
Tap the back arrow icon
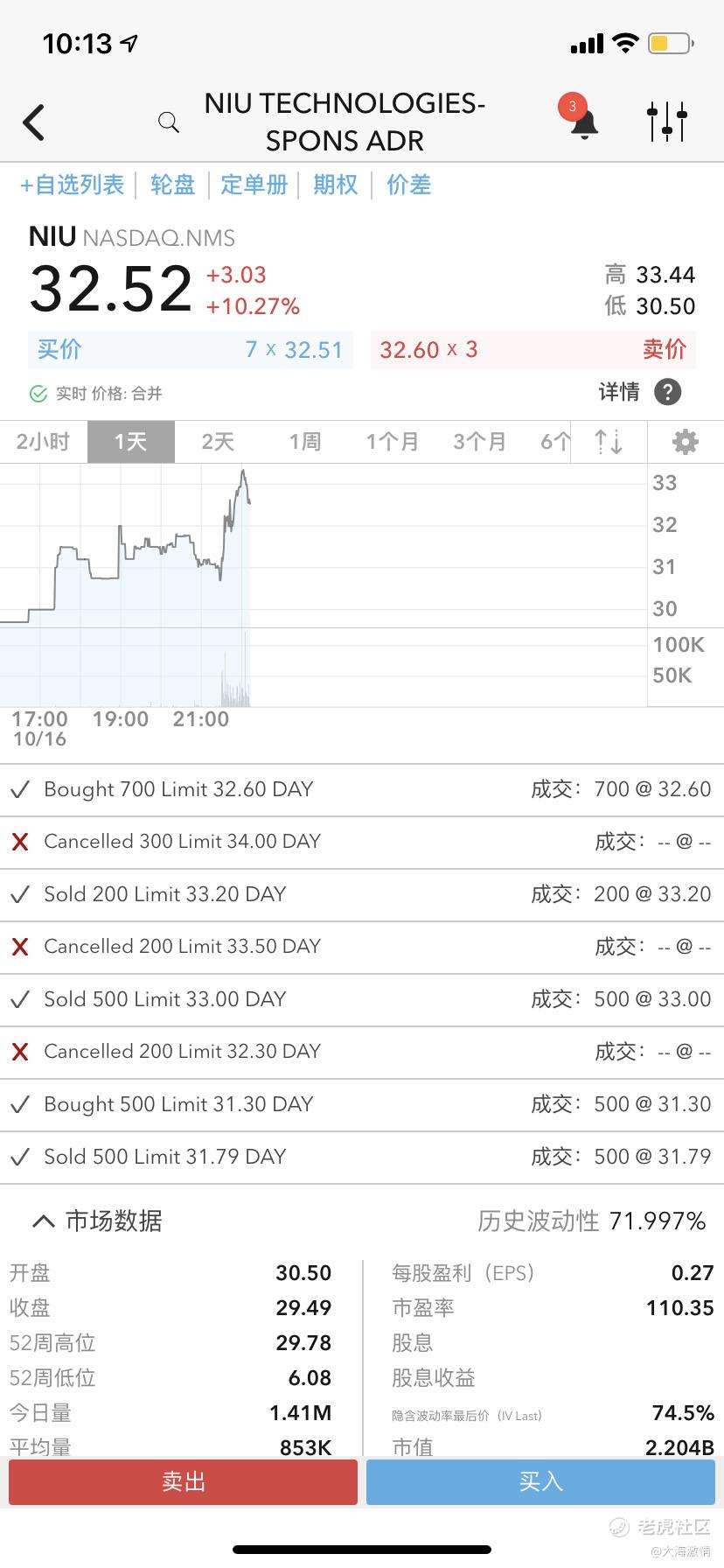pos(33,122)
